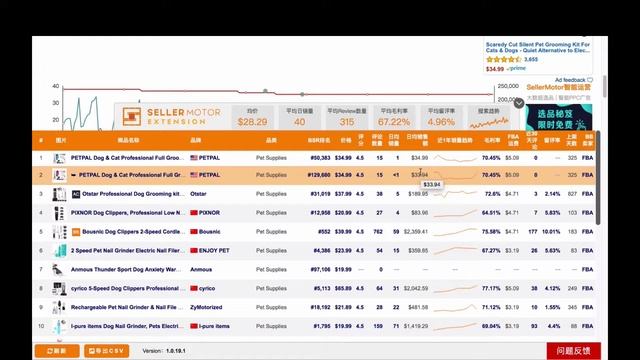Click the $2,359.41 daily revenue value

click(x=416, y=232)
